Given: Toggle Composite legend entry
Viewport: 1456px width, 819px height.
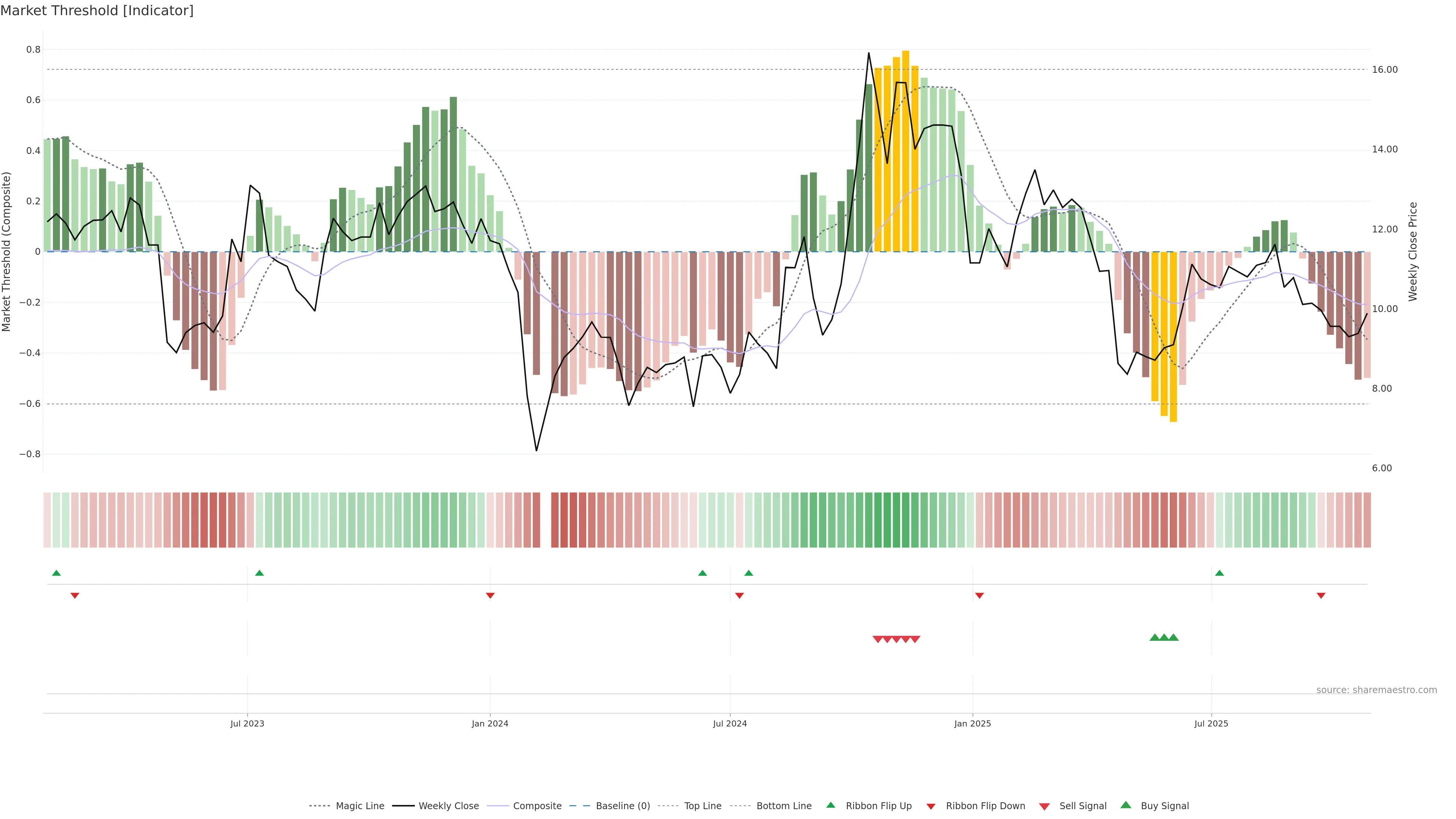Looking at the screenshot, I should (537, 806).
